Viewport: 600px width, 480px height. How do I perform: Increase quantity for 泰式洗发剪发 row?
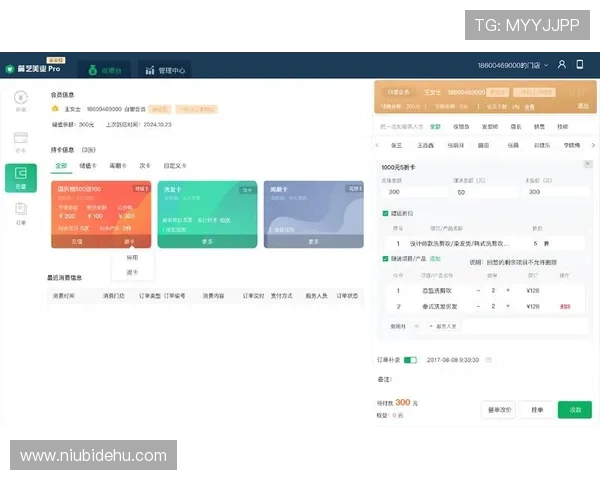click(508, 306)
